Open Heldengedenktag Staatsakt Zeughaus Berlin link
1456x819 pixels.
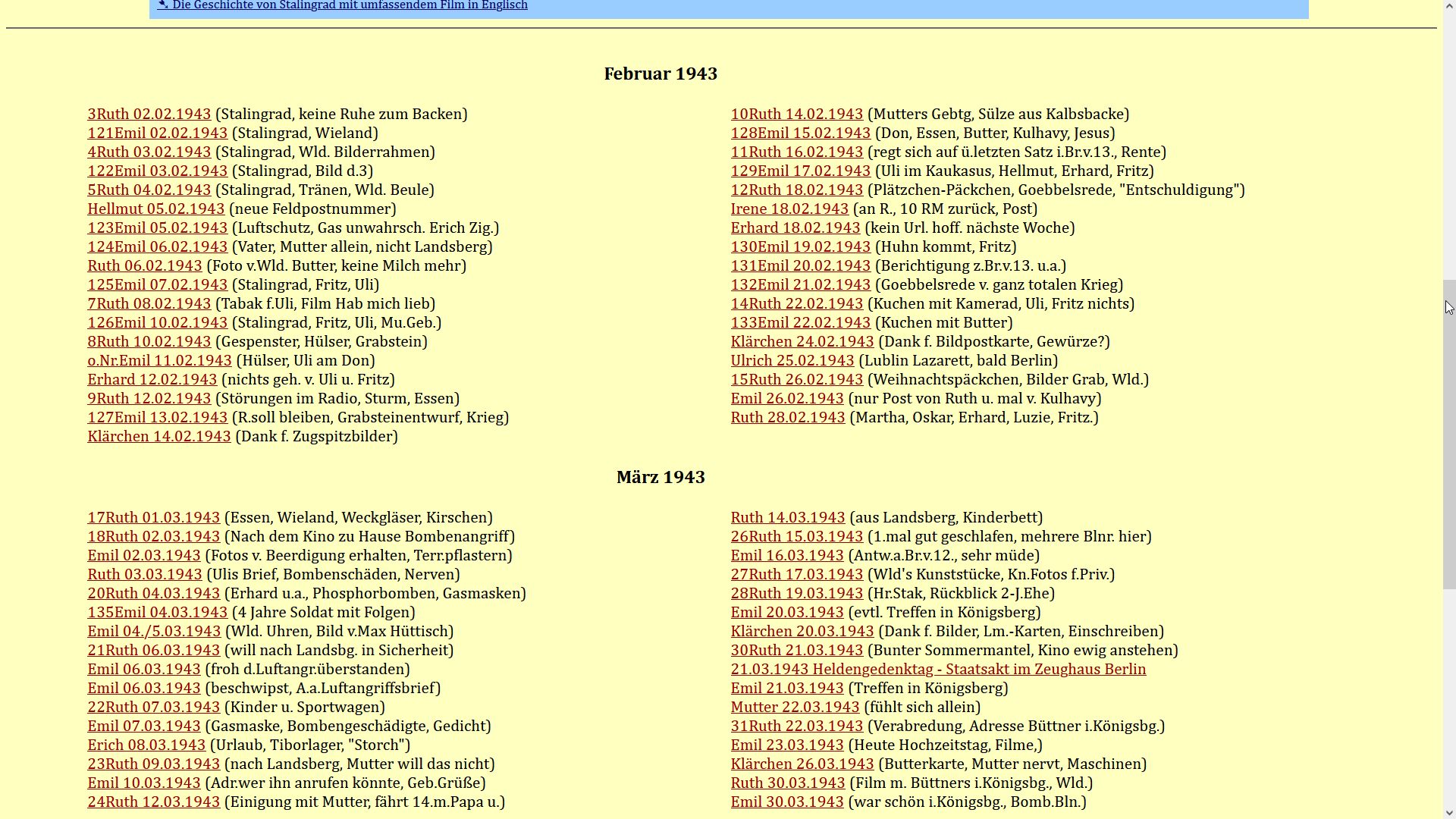point(938,669)
